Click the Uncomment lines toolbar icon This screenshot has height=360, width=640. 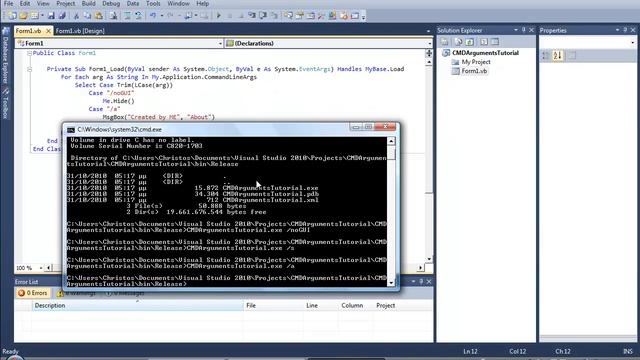click(x=139, y=16)
